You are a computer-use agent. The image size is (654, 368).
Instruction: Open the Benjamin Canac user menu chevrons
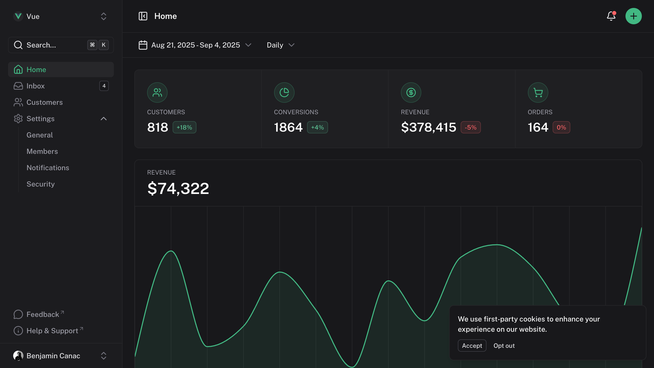click(103, 355)
